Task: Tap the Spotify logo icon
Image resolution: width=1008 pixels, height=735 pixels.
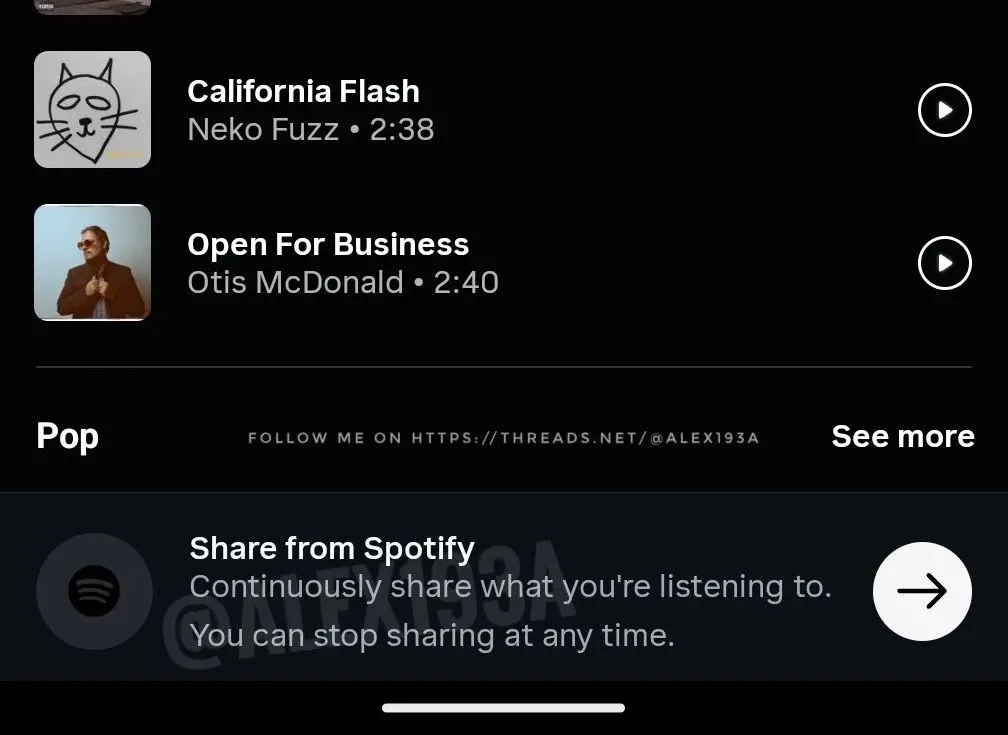Action: click(94, 591)
